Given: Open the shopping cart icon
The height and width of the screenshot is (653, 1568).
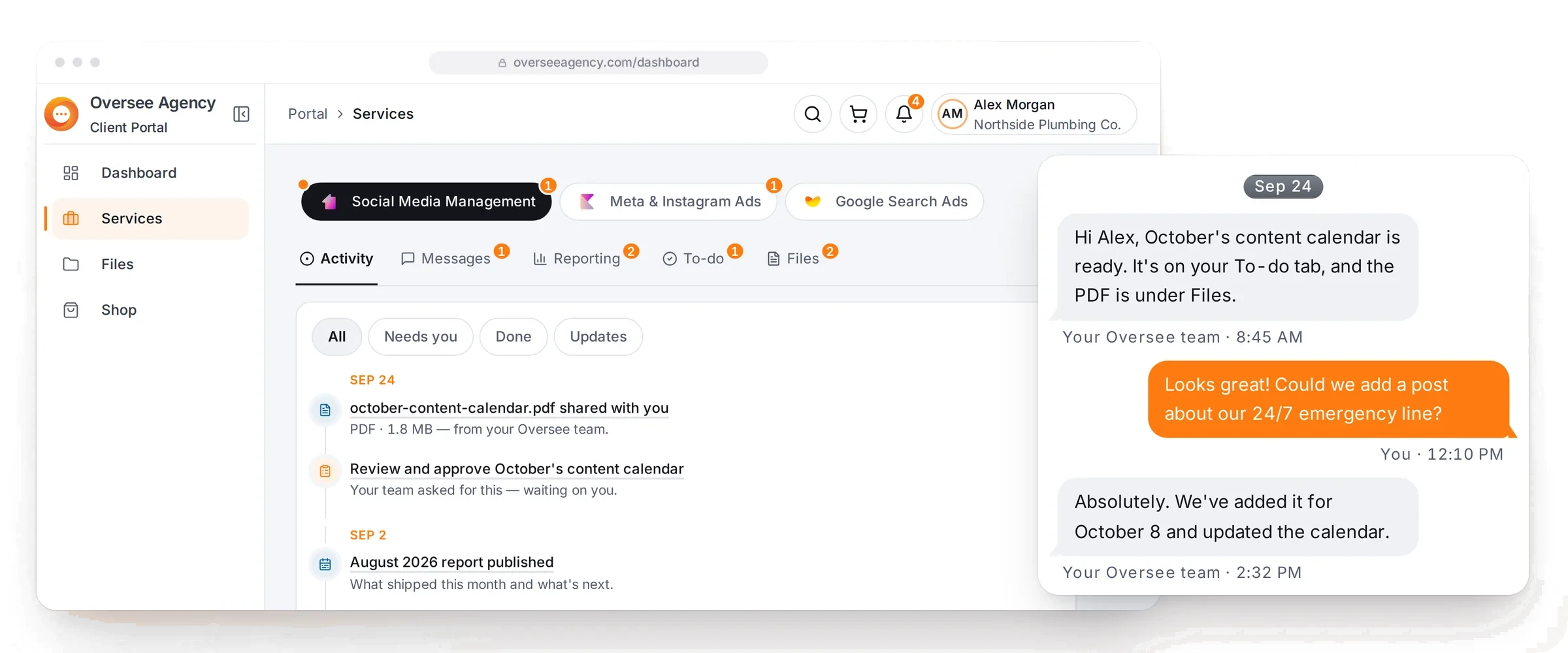Looking at the screenshot, I should 858,114.
